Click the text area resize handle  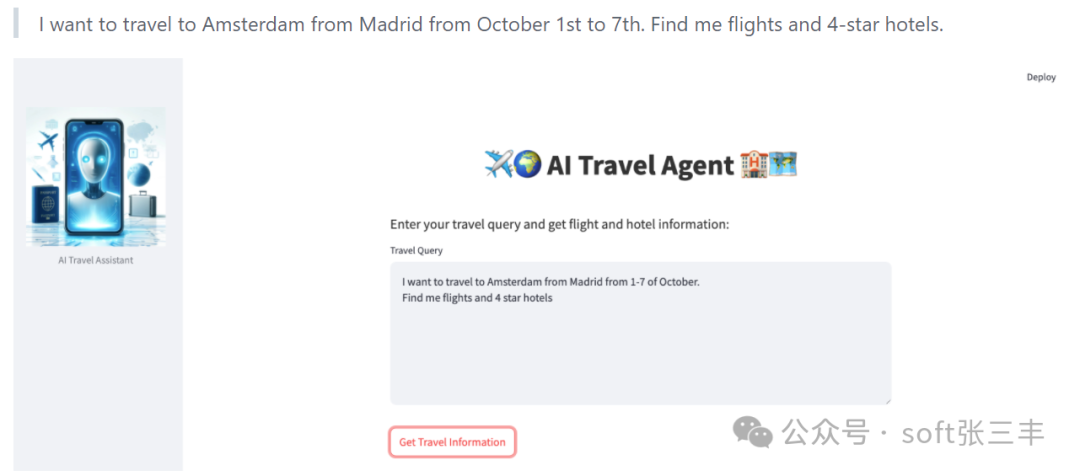coord(885,399)
